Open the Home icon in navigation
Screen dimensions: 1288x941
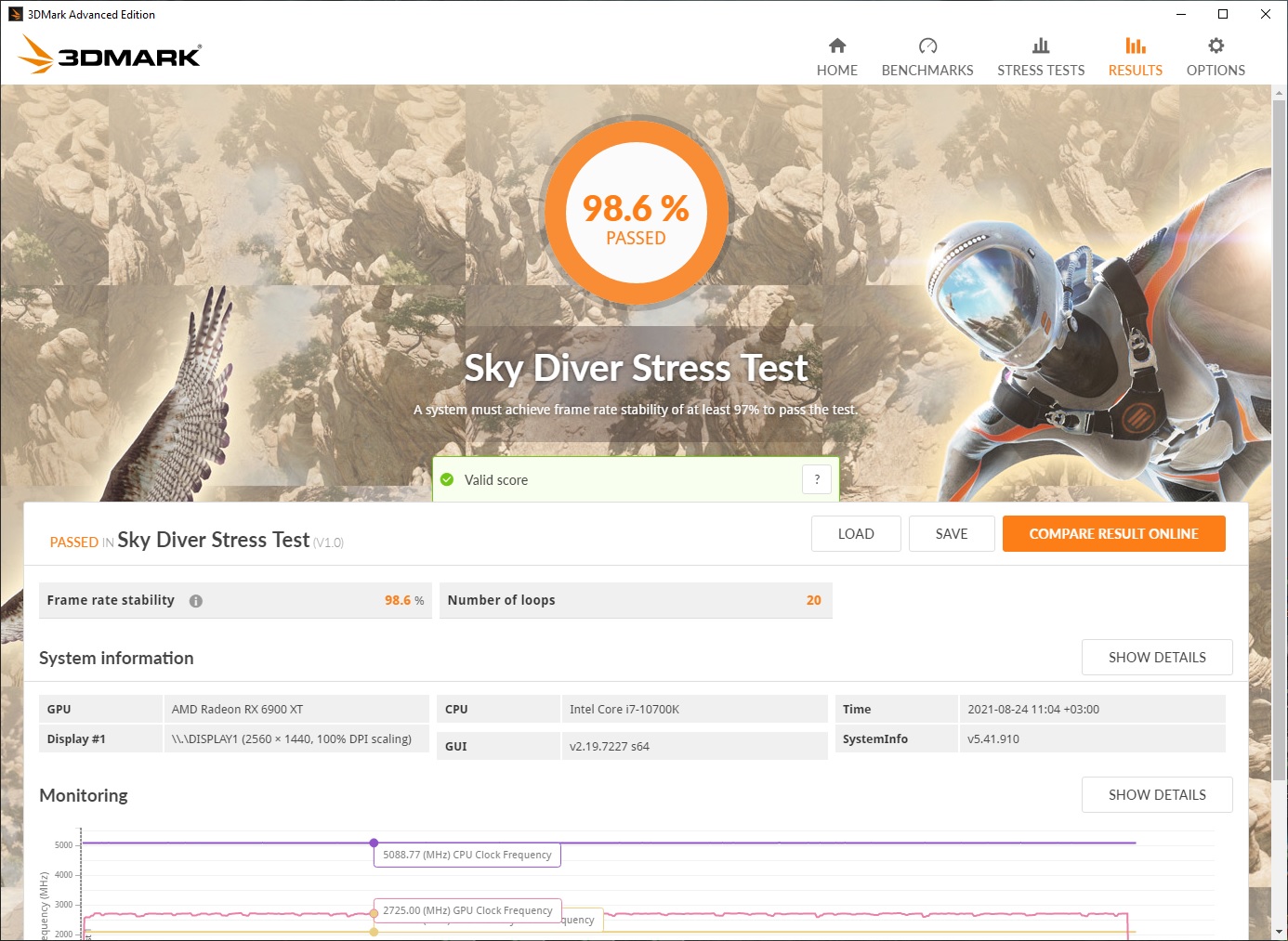pos(837,46)
